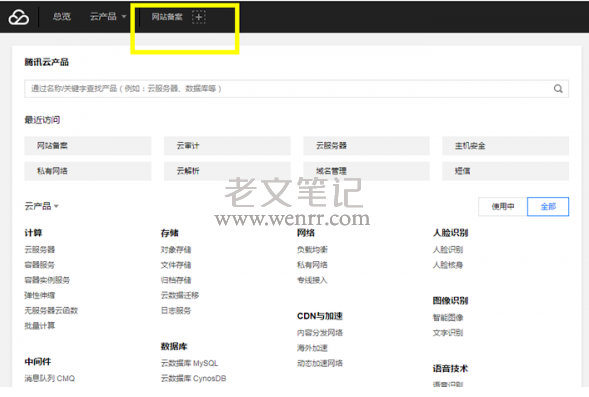Open 归档存储 link
Viewport: 589px width, 397px height.
click(176, 280)
